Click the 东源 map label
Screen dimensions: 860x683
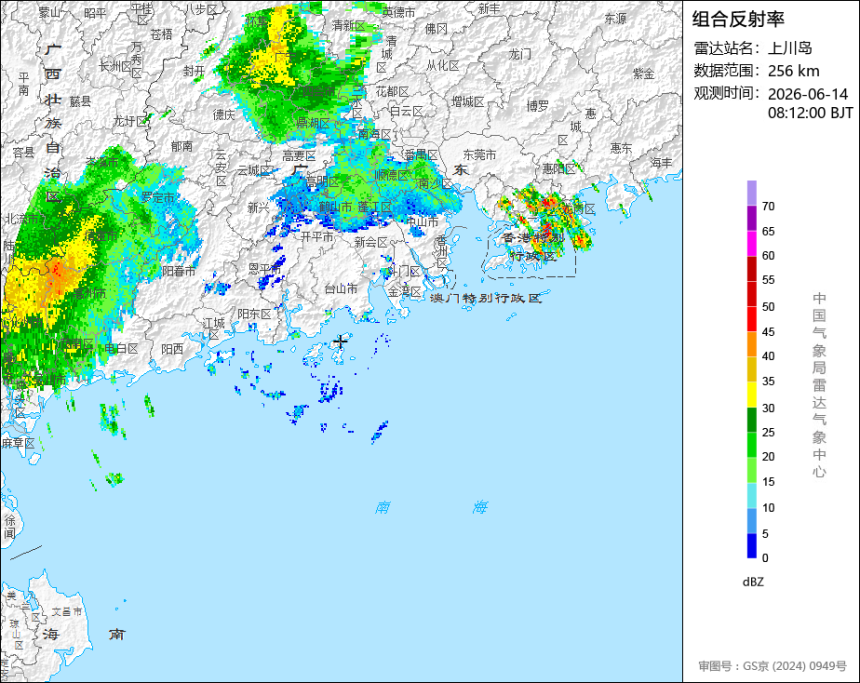click(615, 19)
